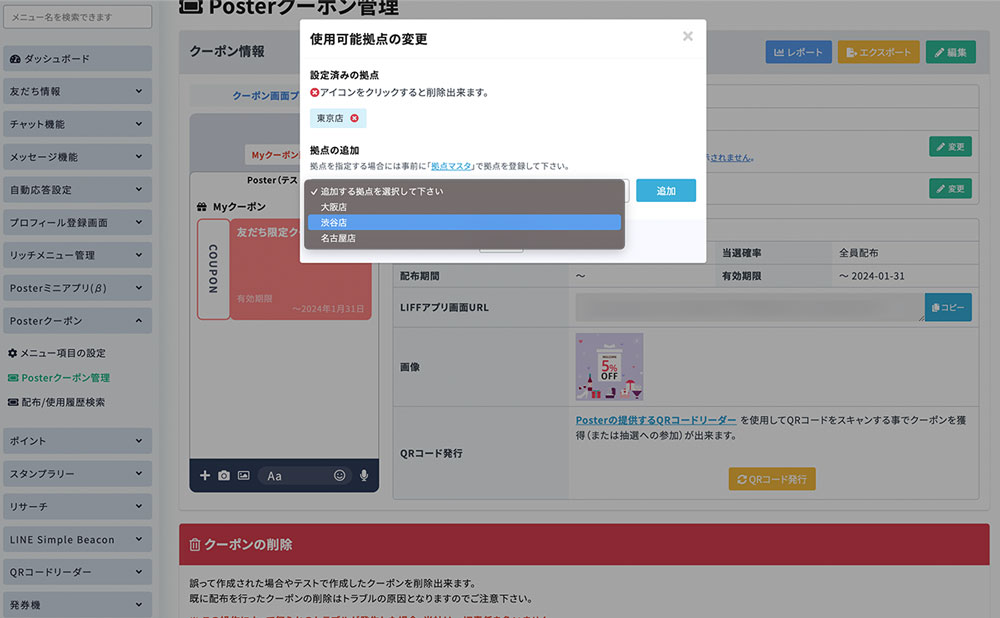Viewport: 1000px width, 618px height.
Task: Select 名古屋店 from the dropdown list
Action: coord(464,238)
